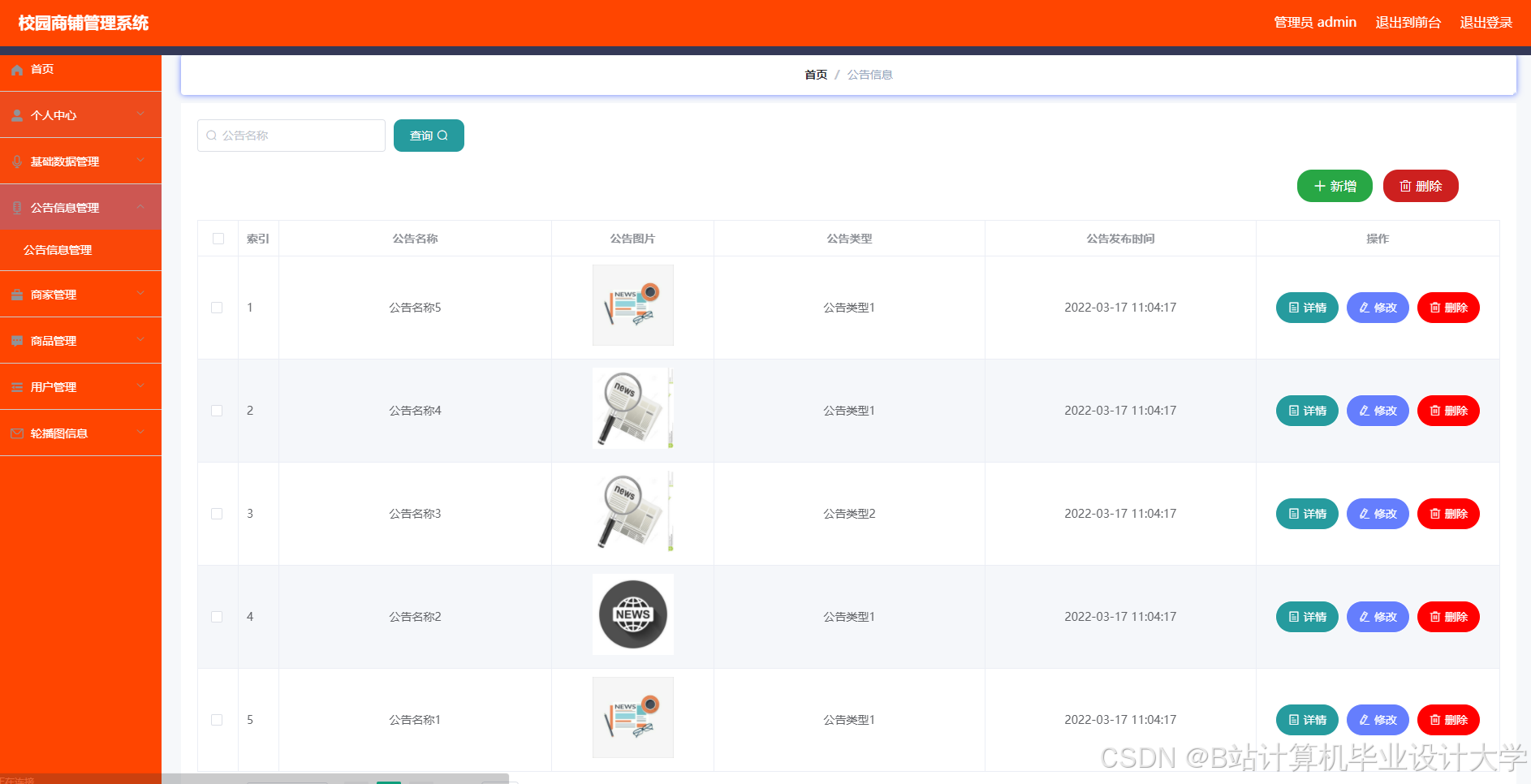Click 详情 button for 公告名称1
Image resolution: width=1531 pixels, height=784 pixels.
[x=1307, y=720]
